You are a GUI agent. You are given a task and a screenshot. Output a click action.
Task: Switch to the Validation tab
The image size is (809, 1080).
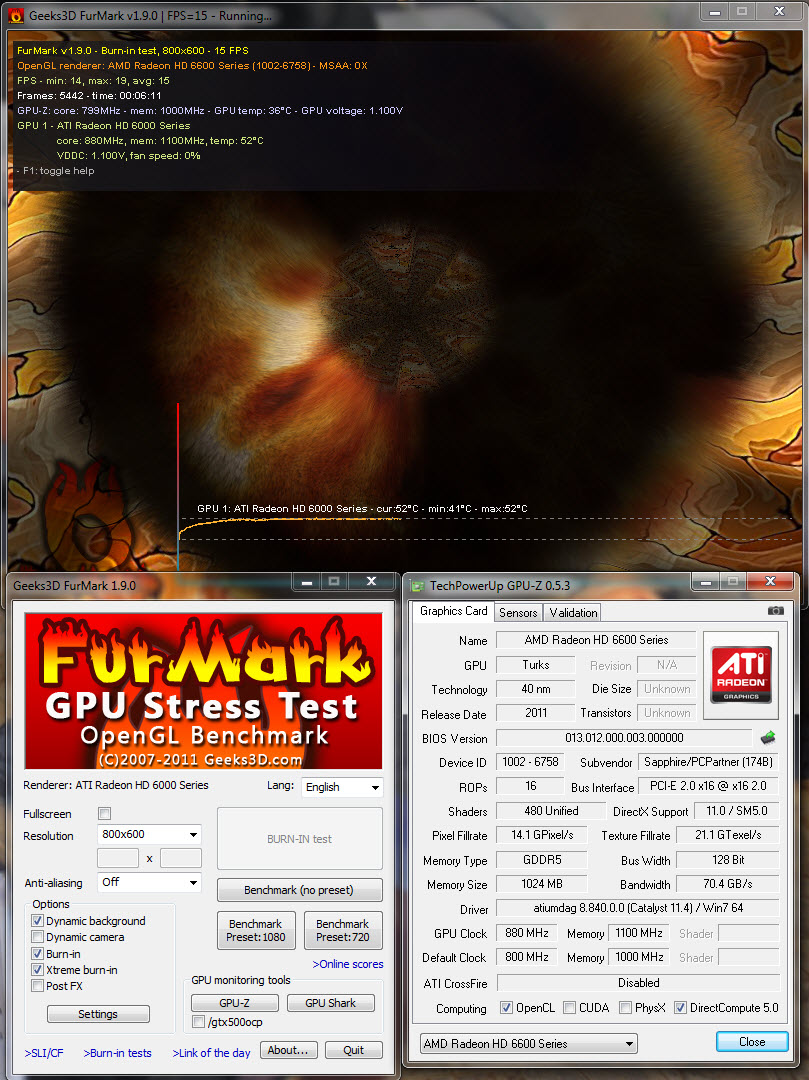click(x=573, y=612)
